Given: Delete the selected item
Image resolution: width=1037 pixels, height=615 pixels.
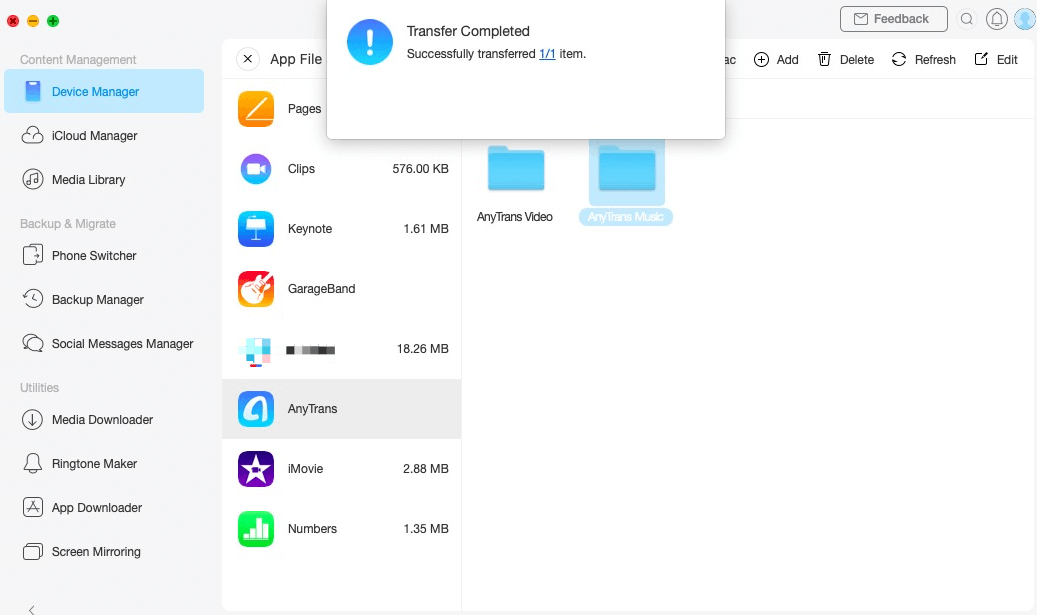Looking at the screenshot, I should (x=845, y=59).
